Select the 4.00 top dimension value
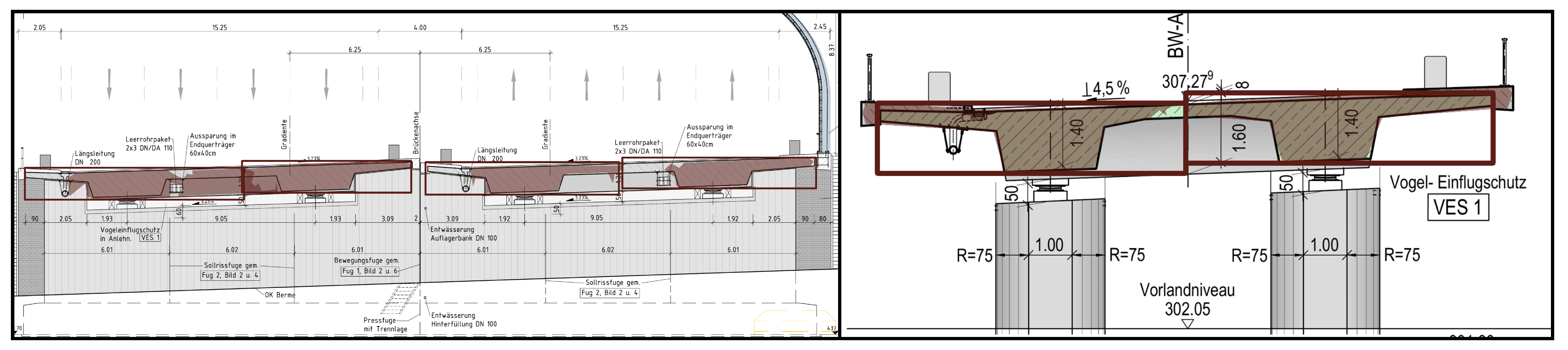Screen dimensions: 1568x350 click(420, 28)
